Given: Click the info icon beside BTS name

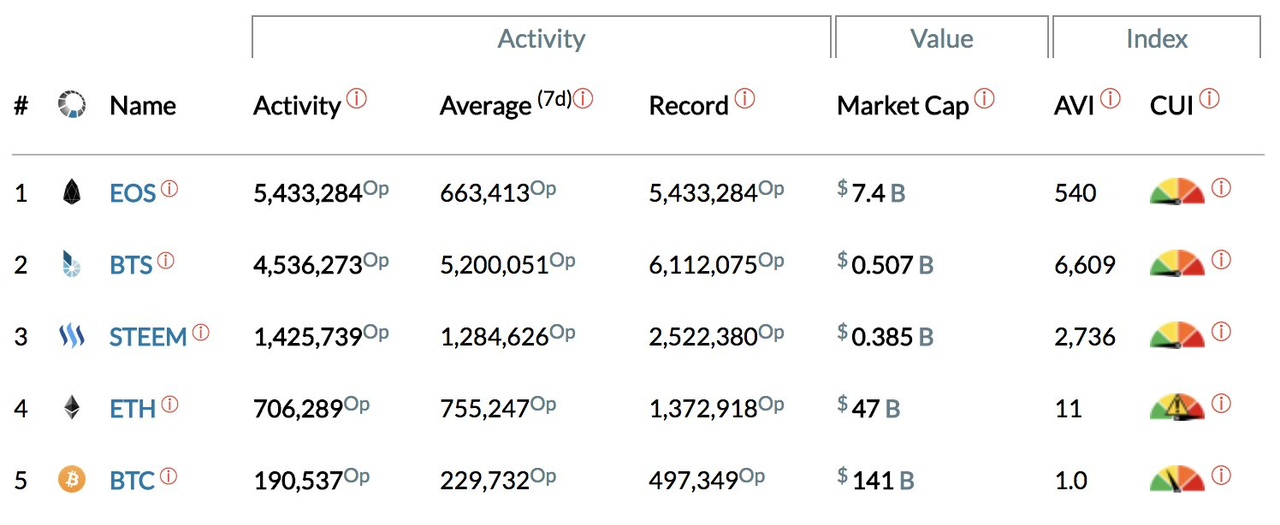Looking at the screenshot, I should click(165, 260).
